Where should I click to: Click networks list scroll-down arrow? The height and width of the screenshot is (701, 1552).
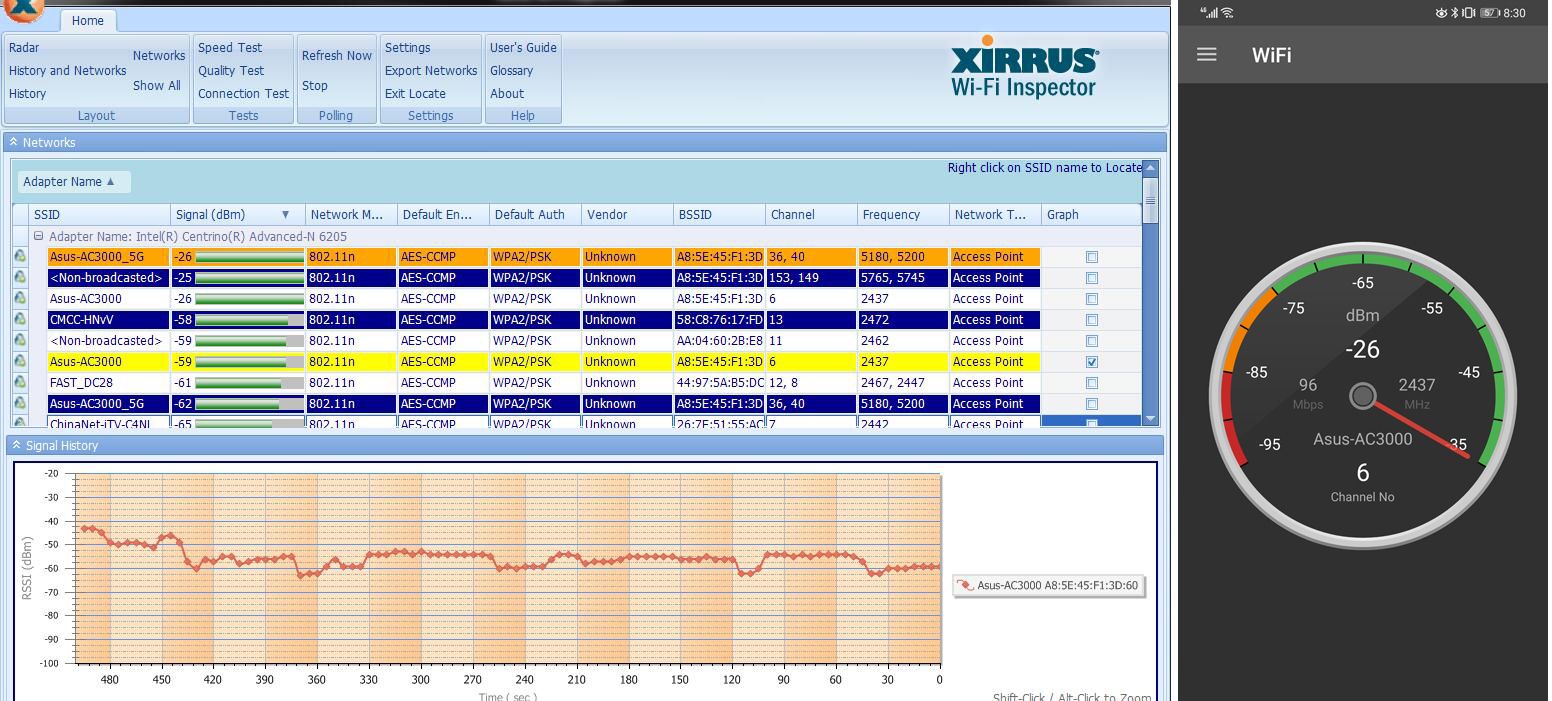1150,418
